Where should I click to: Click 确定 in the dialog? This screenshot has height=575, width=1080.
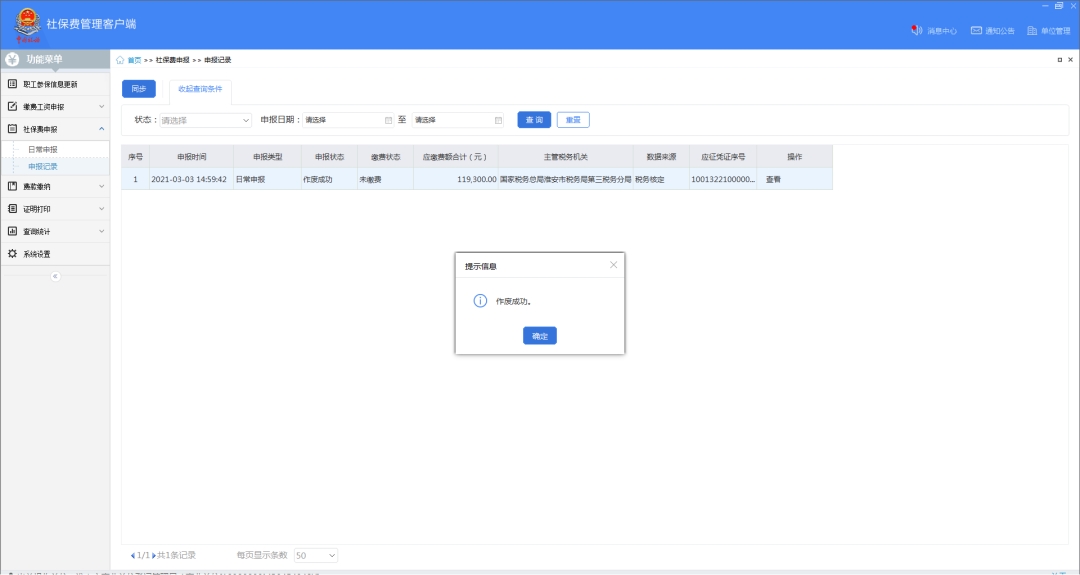540,336
